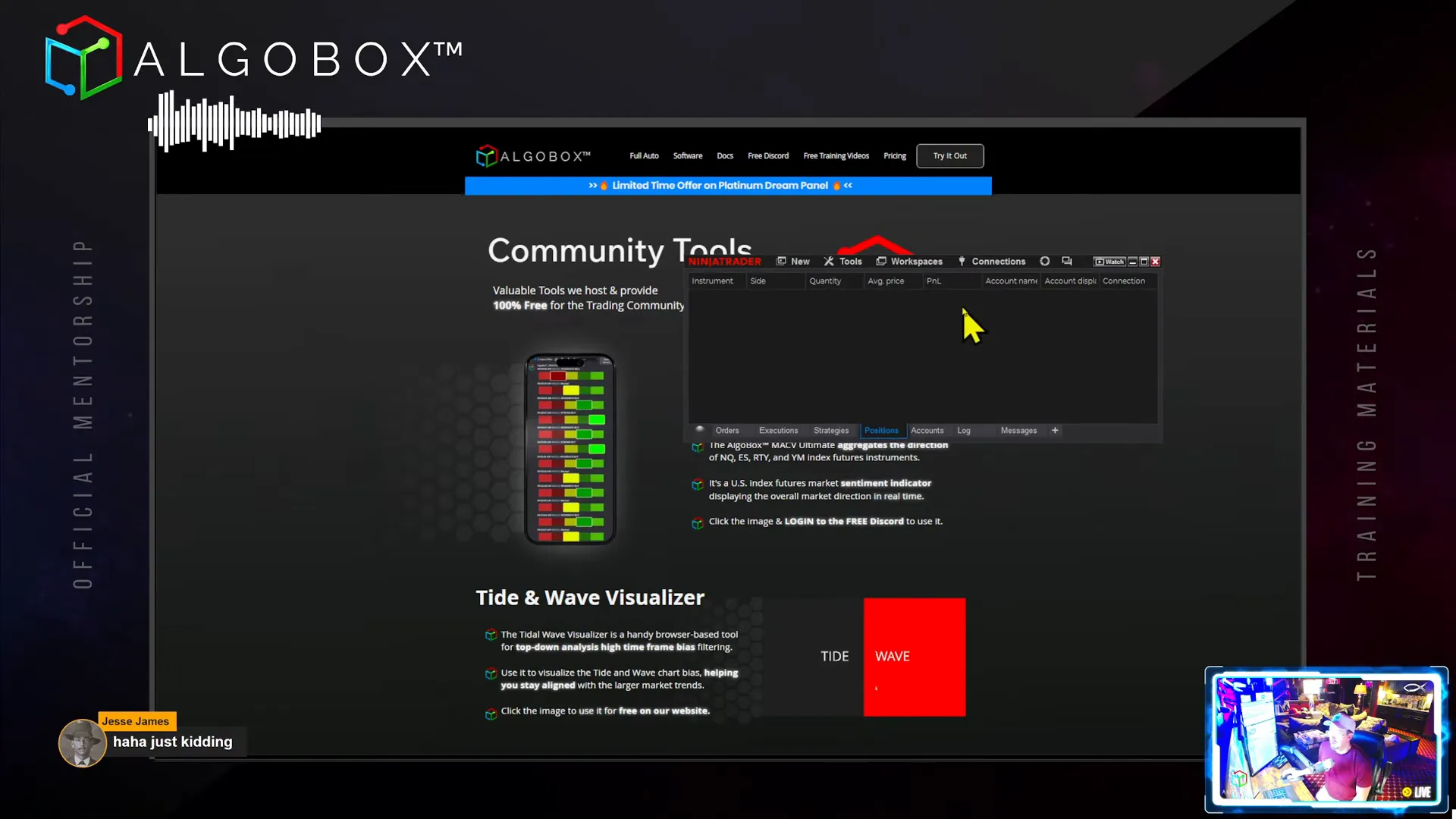Add a new tab with the plus icon

(1054, 430)
